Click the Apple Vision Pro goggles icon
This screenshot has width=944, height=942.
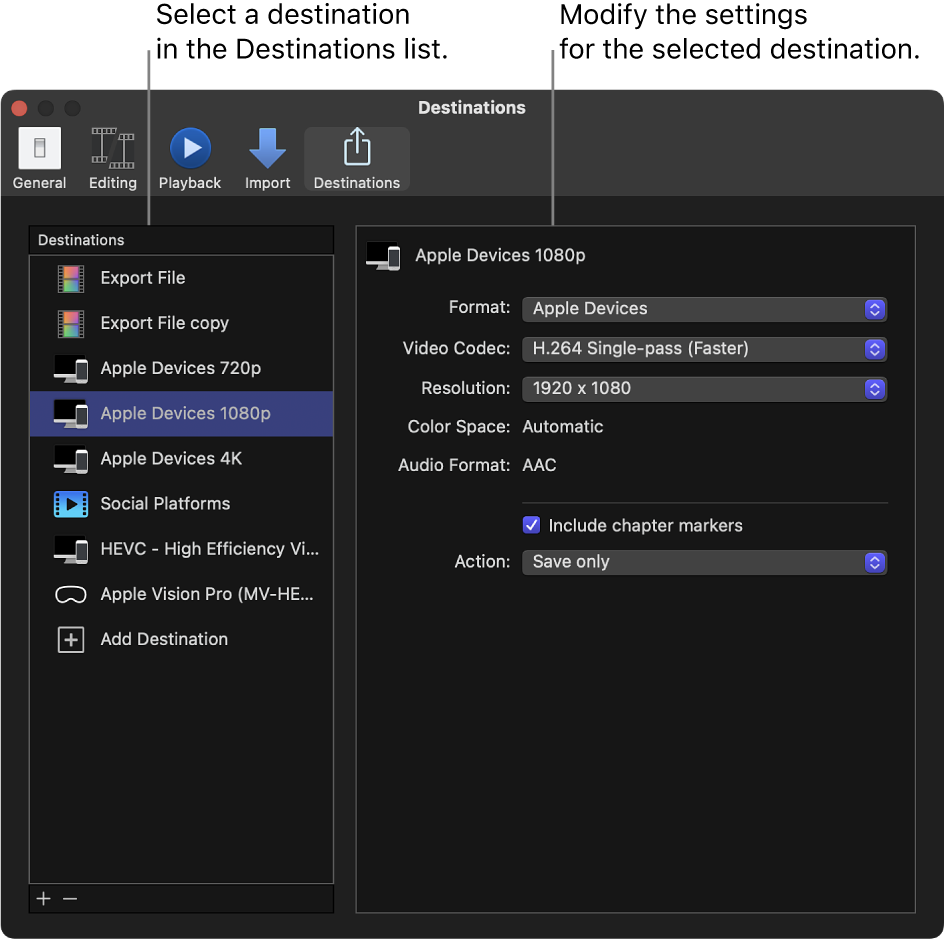(70, 594)
